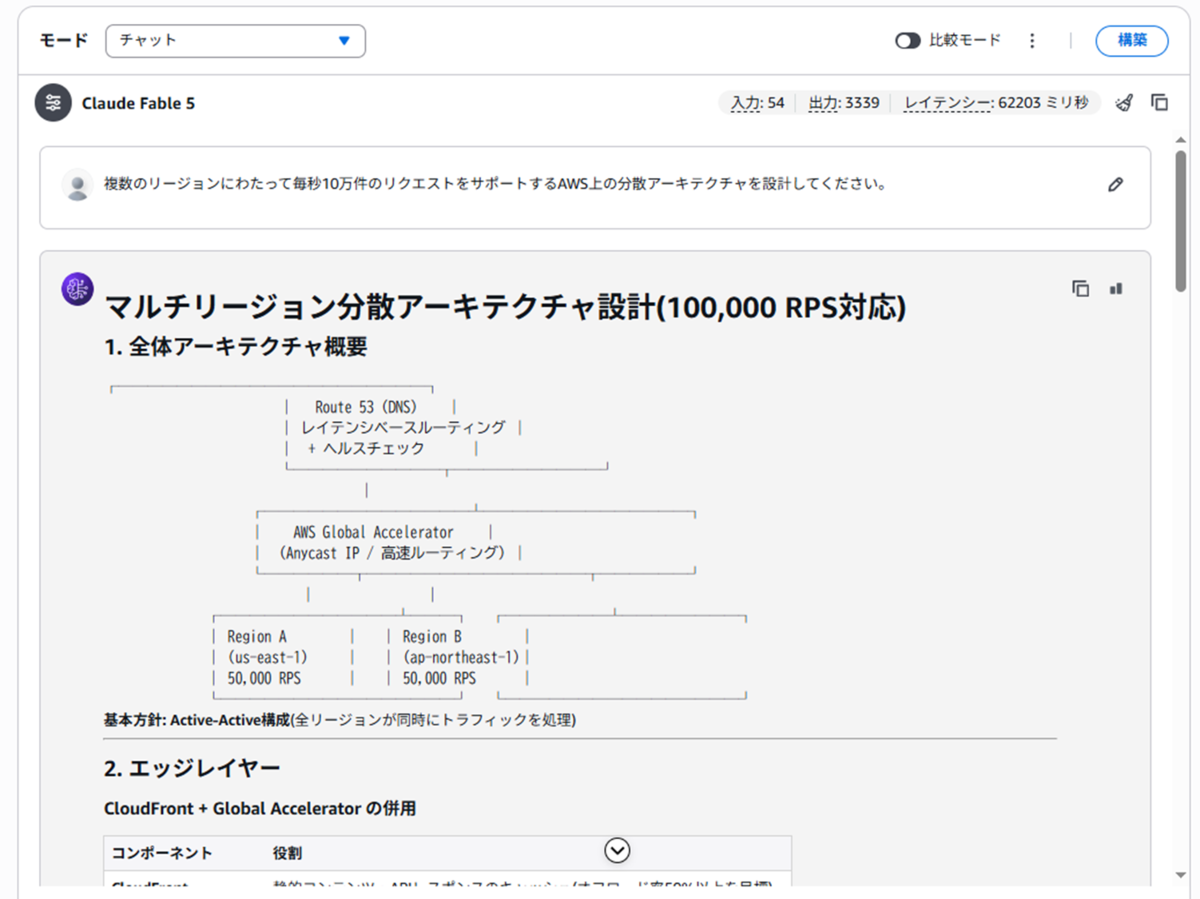Click the 出力: 3339 metric
Viewport: 1200px width, 899px height.
pos(844,103)
